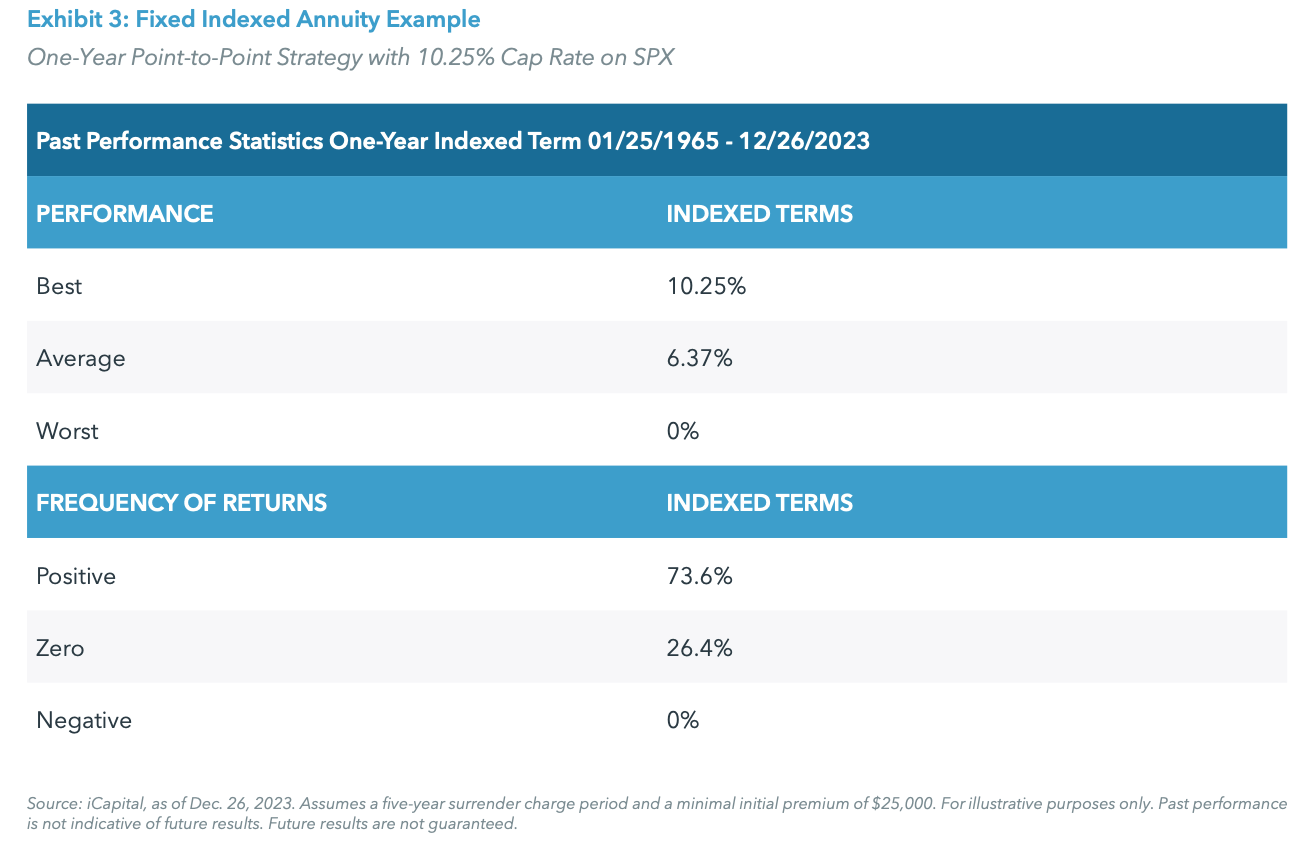Screen dimensions: 1311x847
Task: Select the Positive row label
Action: (76, 576)
